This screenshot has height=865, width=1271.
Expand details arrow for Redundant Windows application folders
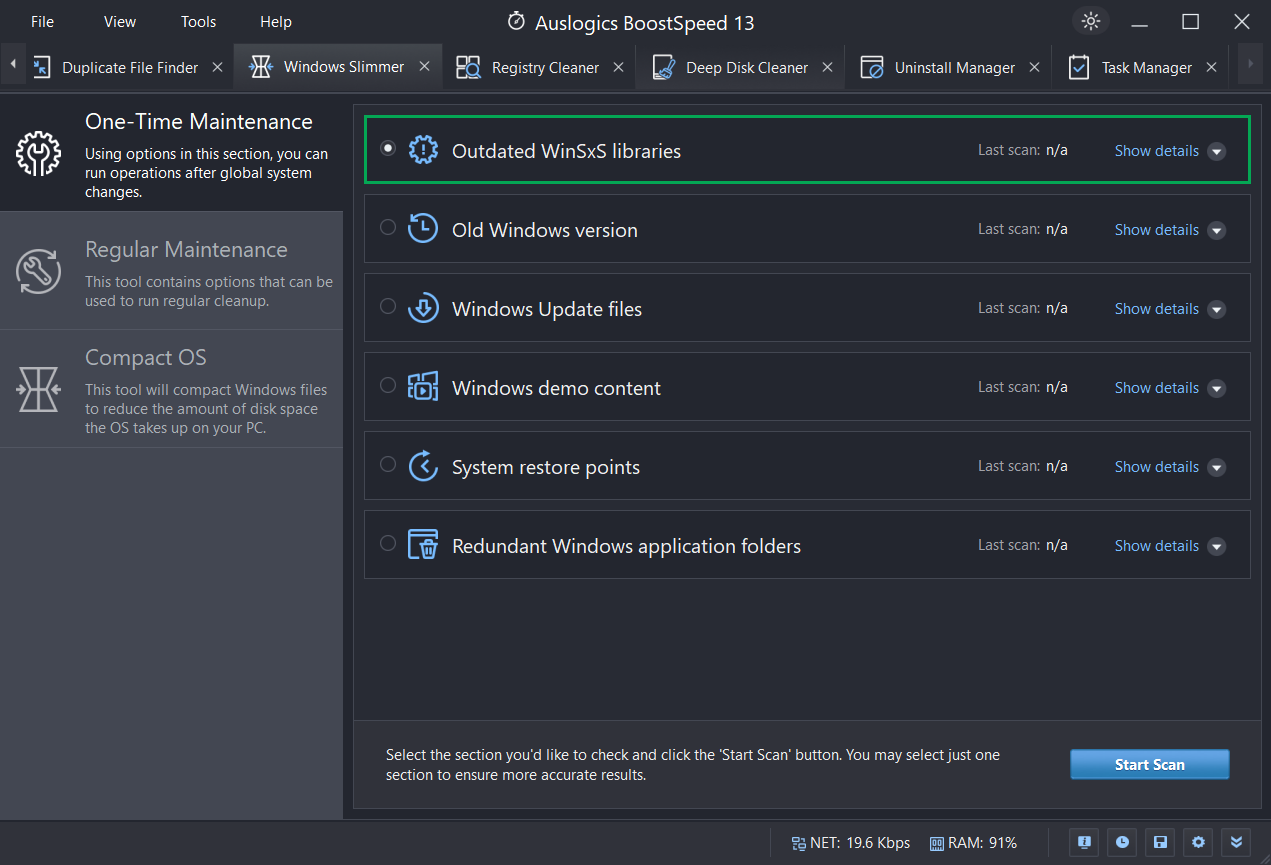[x=1216, y=547]
